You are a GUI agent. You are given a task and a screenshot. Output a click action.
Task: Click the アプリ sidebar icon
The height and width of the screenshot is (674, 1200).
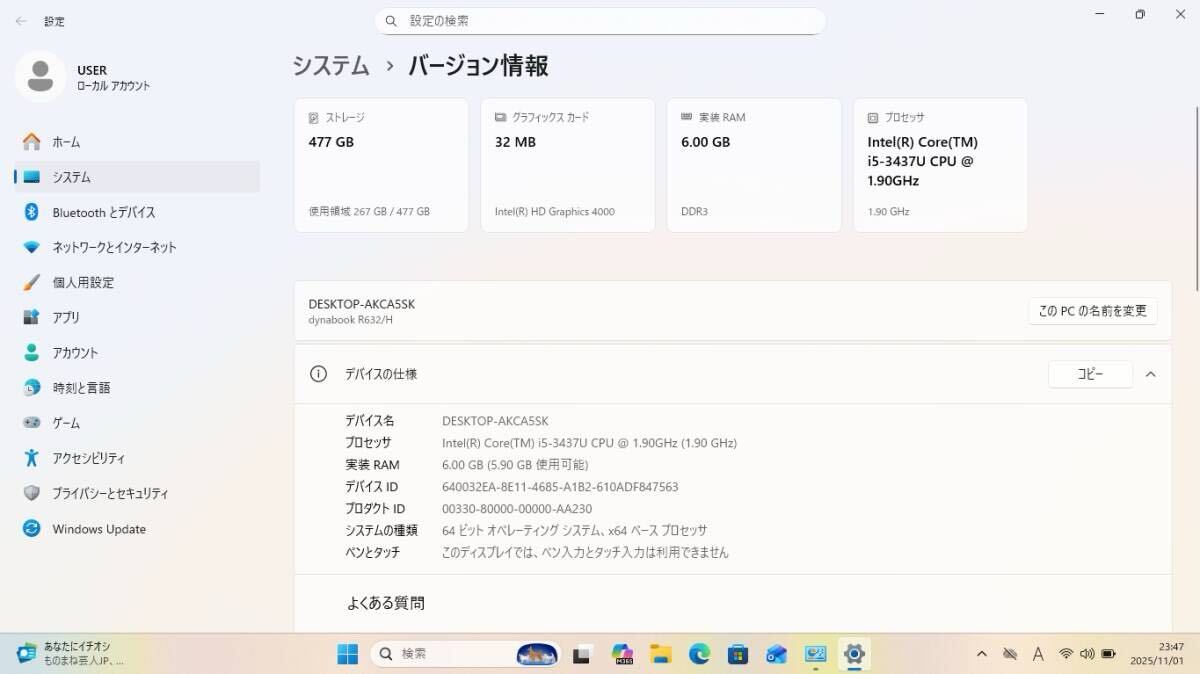click(x=32, y=317)
